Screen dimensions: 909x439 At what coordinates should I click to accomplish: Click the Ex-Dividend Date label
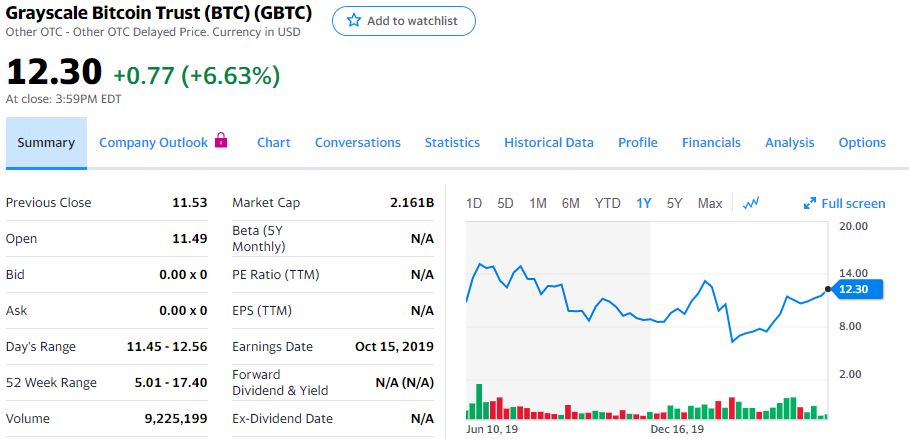[x=282, y=419]
